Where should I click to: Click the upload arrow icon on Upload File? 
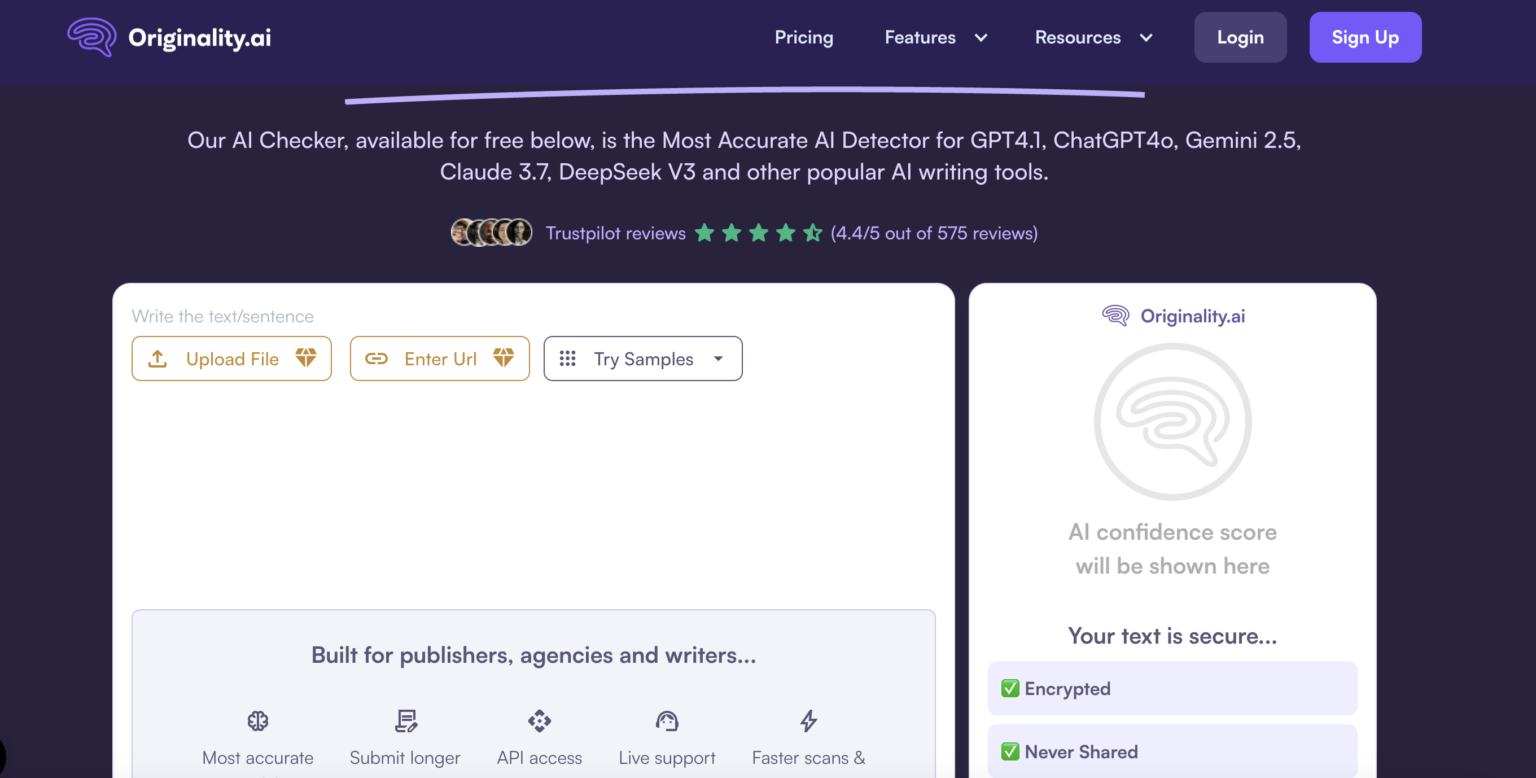[x=157, y=359]
